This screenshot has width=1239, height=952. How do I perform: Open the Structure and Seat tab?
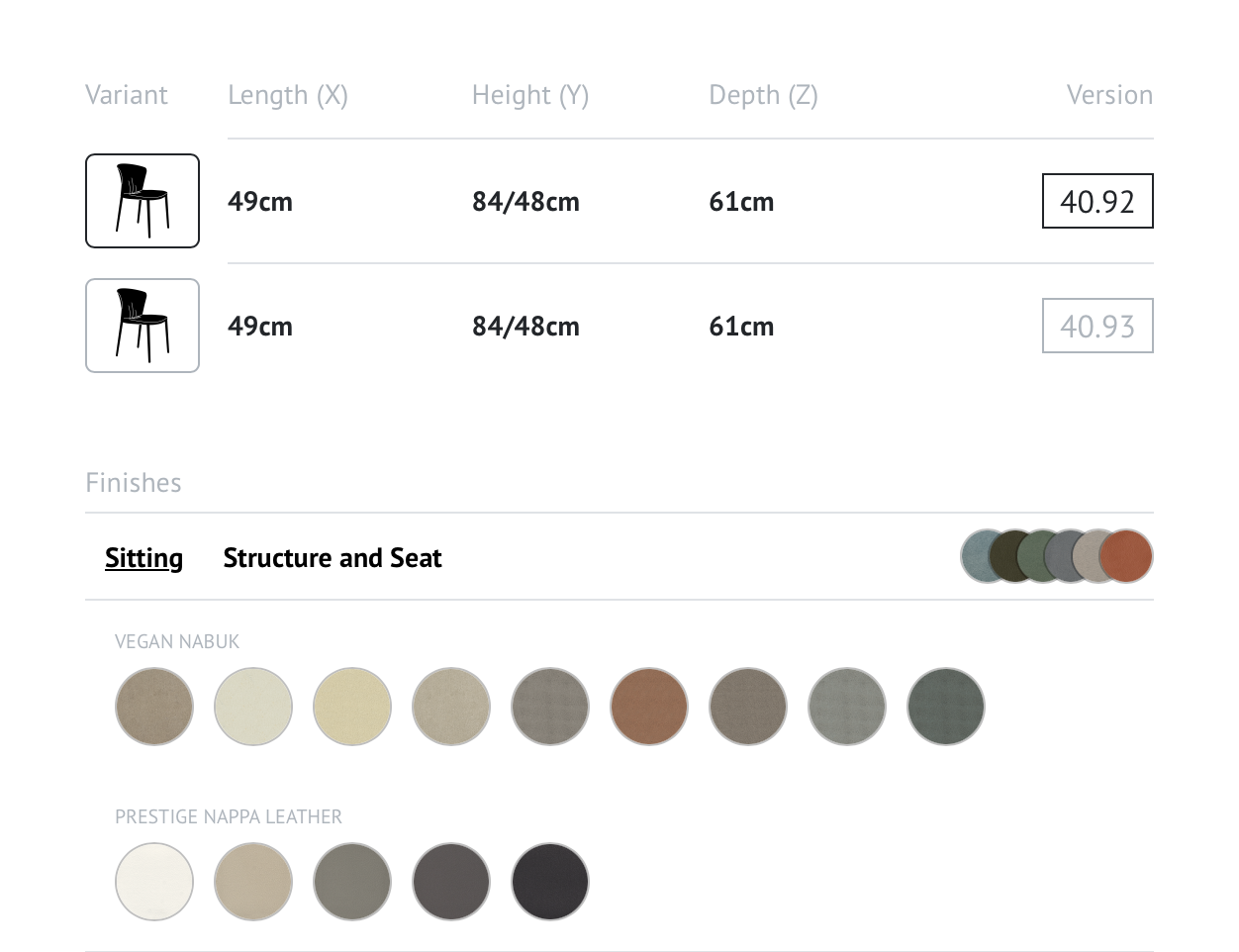[333, 558]
